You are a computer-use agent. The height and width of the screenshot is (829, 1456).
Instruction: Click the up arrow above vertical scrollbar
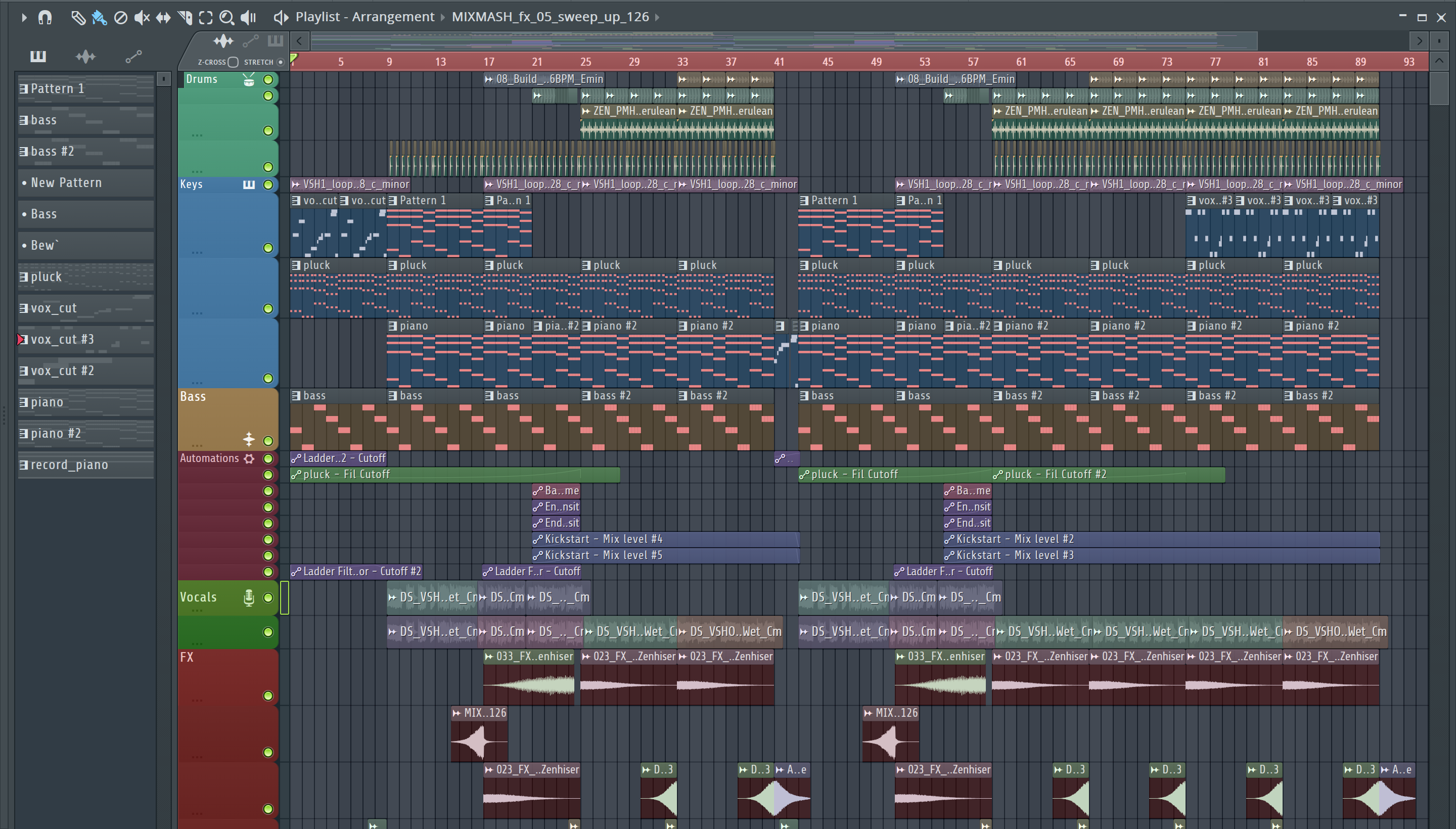(1439, 61)
